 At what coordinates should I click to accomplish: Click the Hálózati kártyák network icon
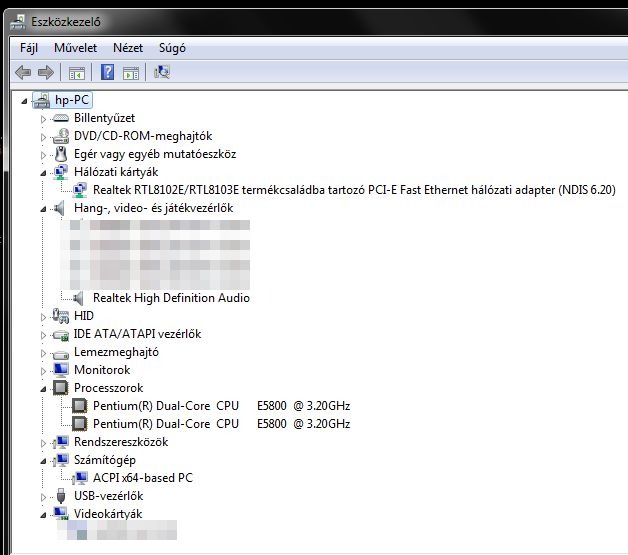[61, 172]
